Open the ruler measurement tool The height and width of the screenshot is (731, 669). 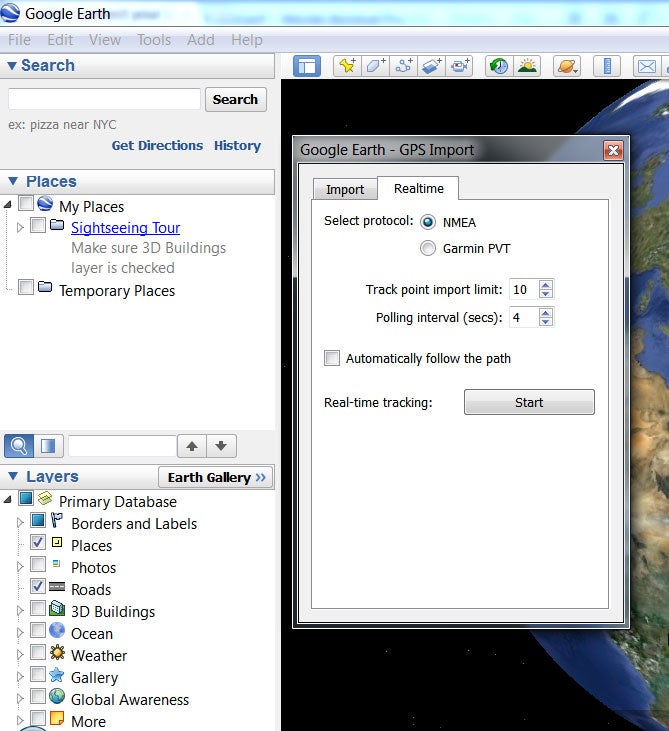(607, 66)
